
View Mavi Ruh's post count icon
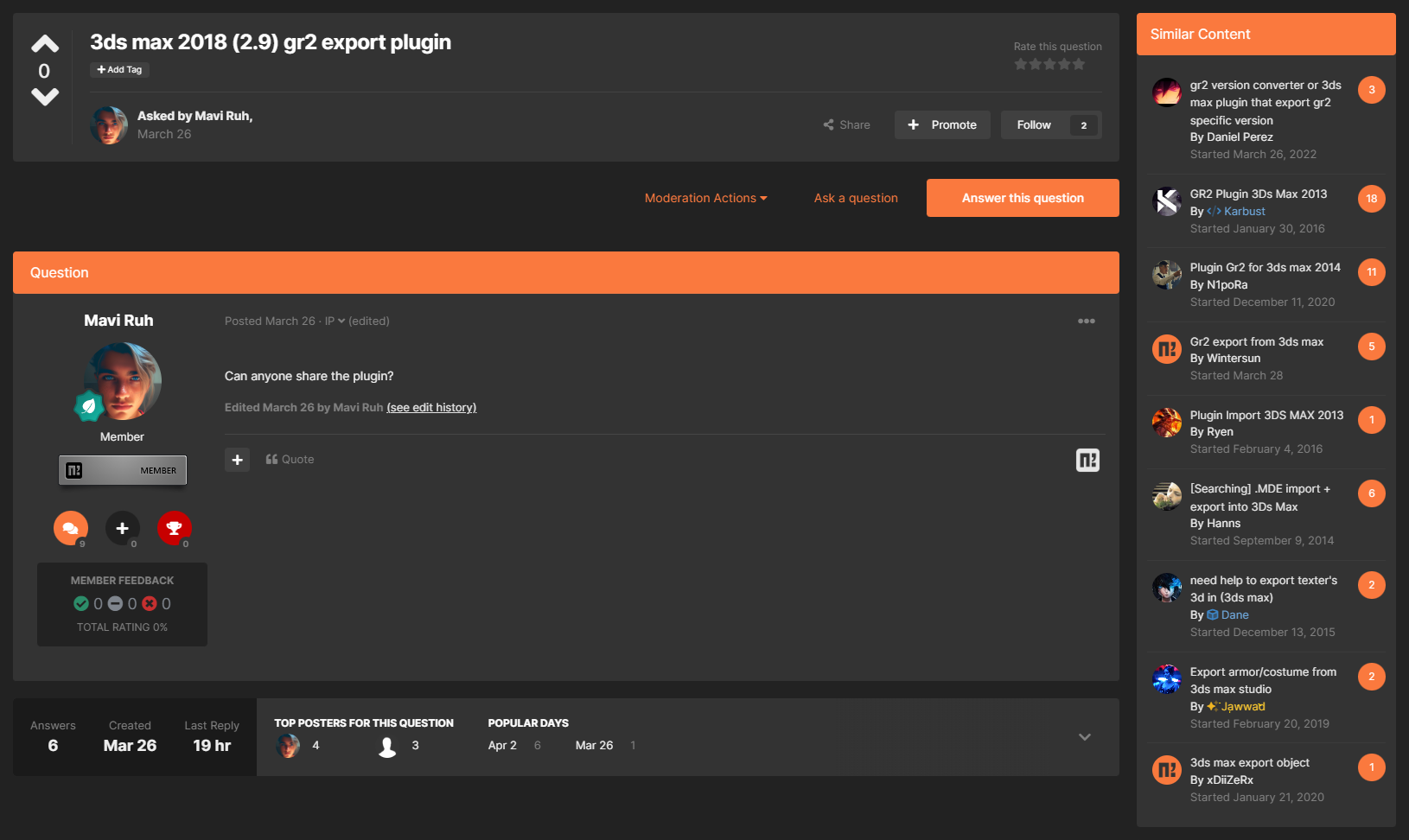(x=71, y=528)
